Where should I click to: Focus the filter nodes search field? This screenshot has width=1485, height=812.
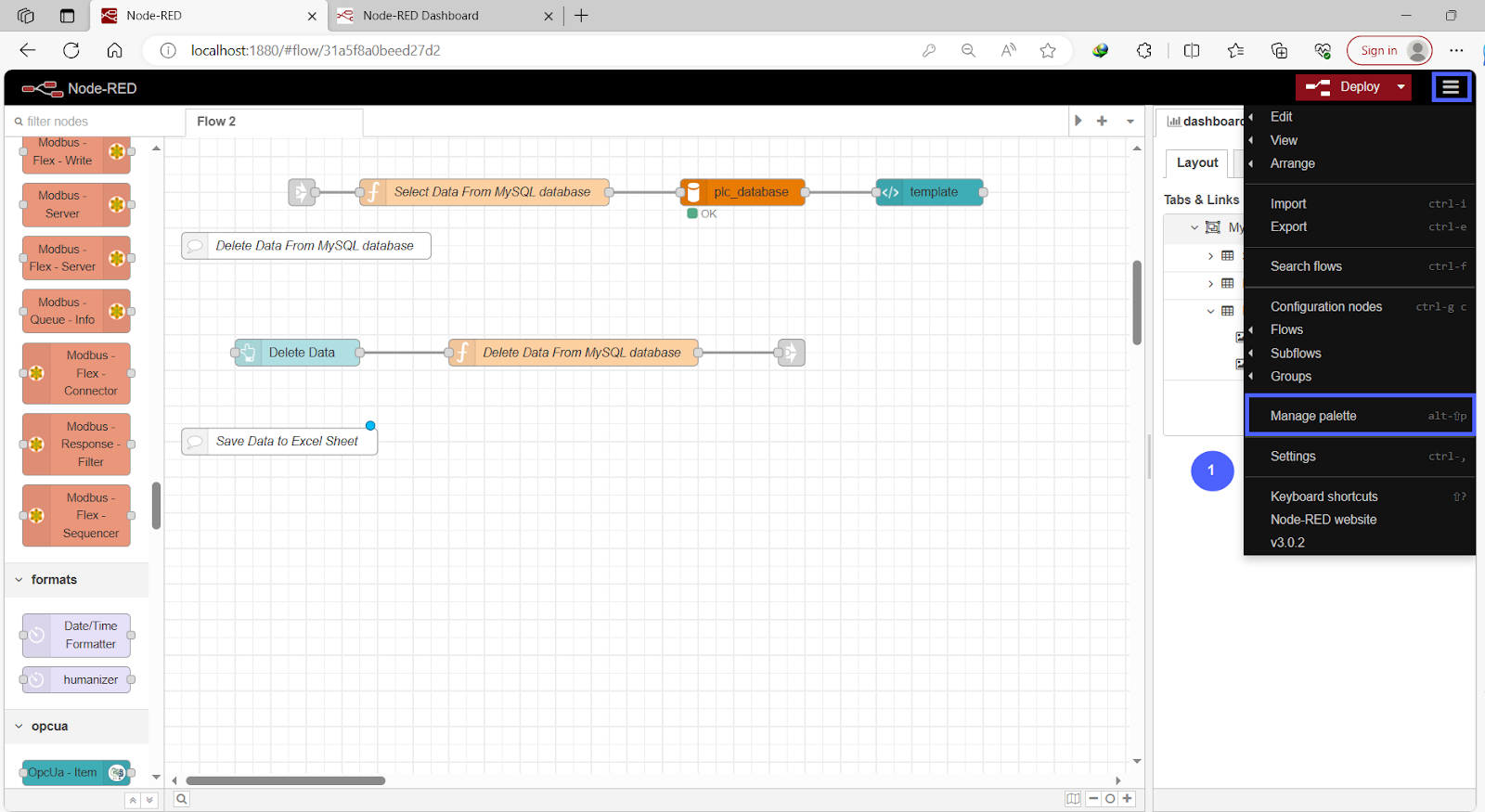point(96,122)
